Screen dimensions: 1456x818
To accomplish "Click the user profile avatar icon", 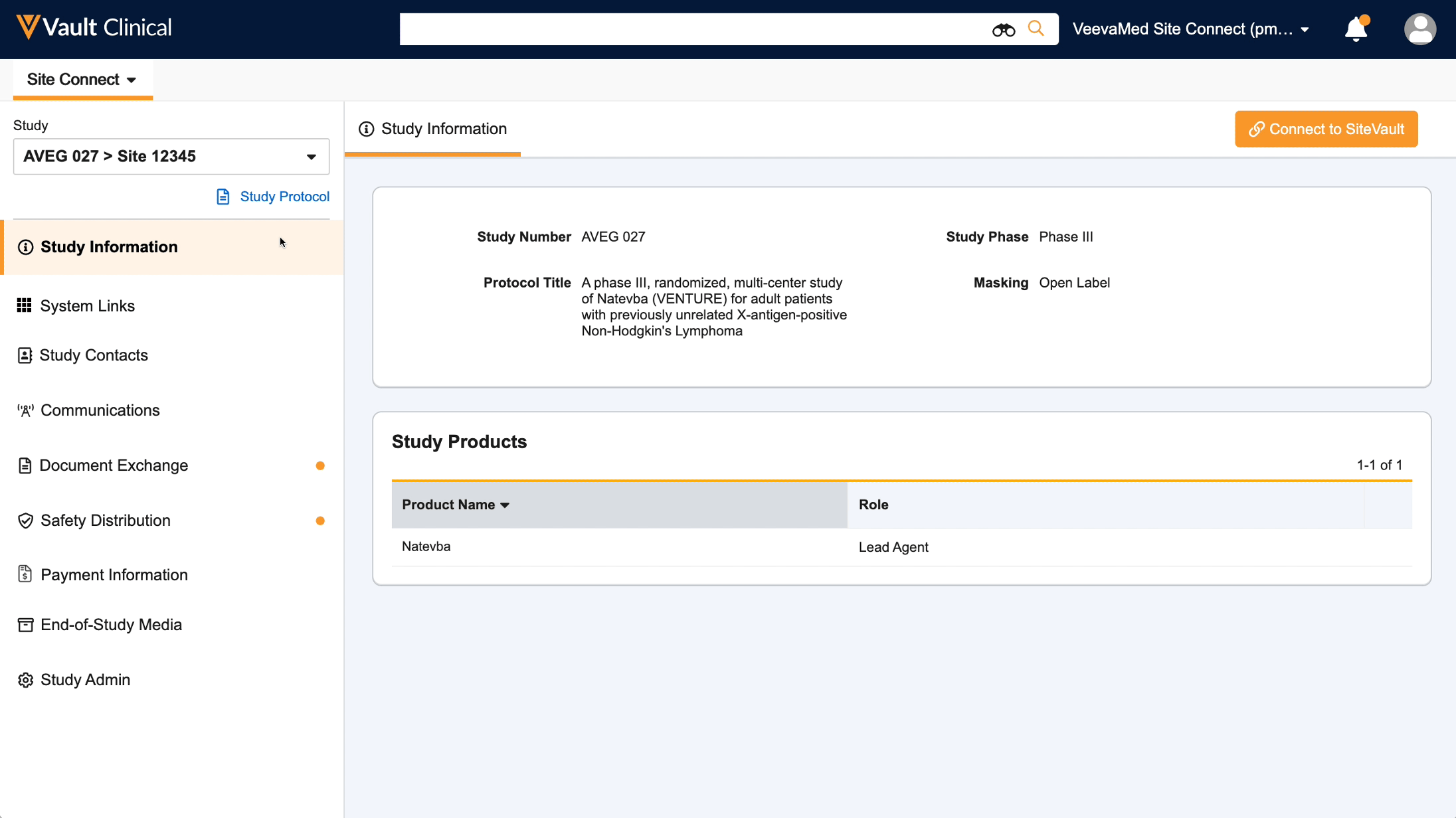I will click(1420, 28).
